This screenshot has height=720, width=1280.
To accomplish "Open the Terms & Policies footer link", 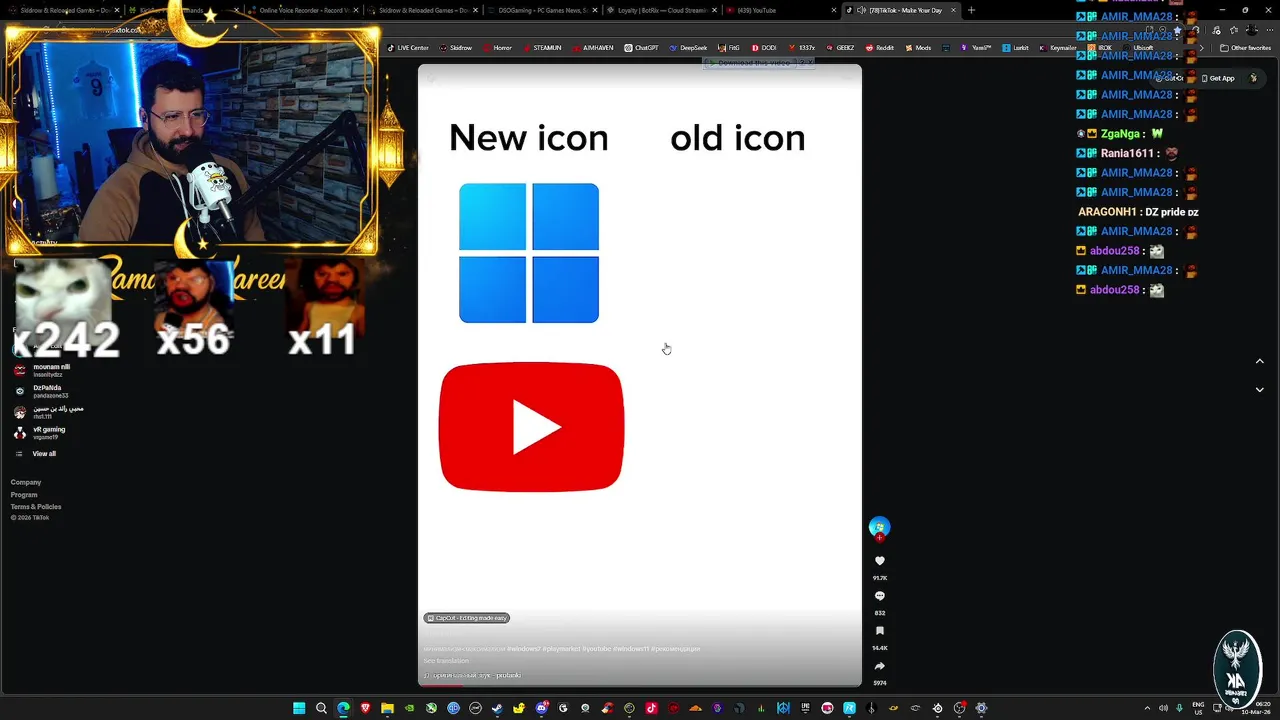I will pyautogui.click(x=36, y=507).
